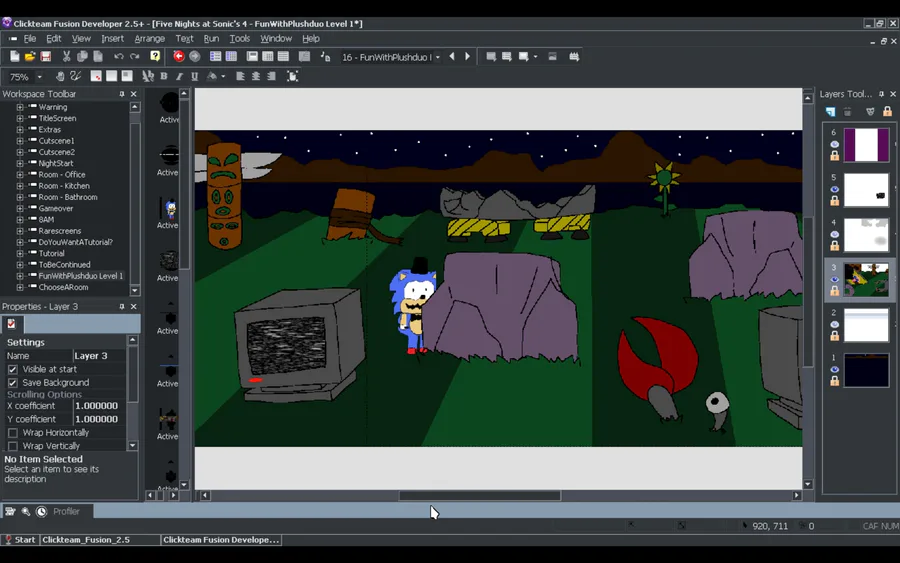Toggle Italic text formatting
This screenshot has height=563, width=900.
[179, 76]
